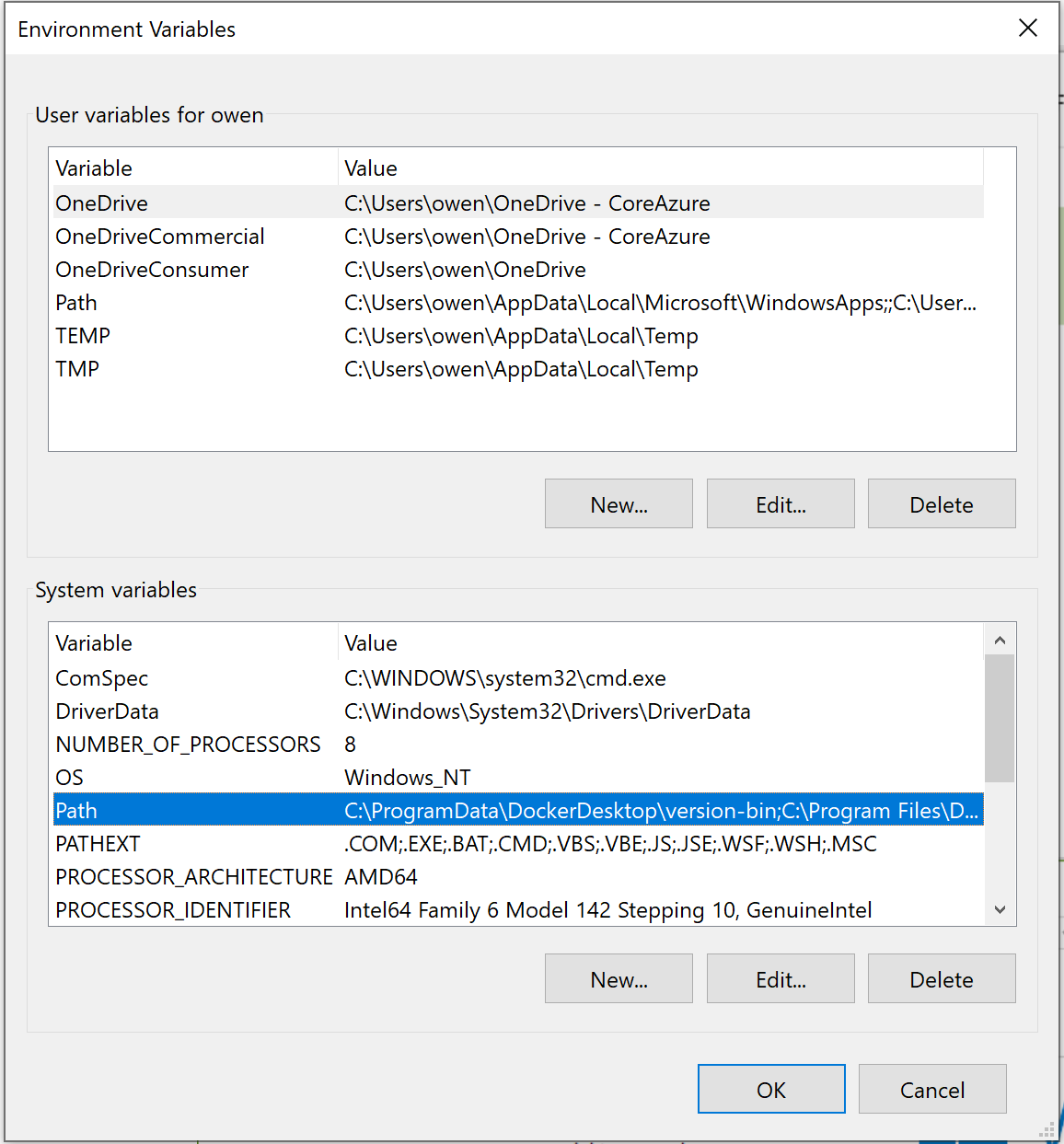Image resolution: width=1064 pixels, height=1144 pixels.
Task: Click New under system variables
Action: pyautogui.click(x=618, y=978)
